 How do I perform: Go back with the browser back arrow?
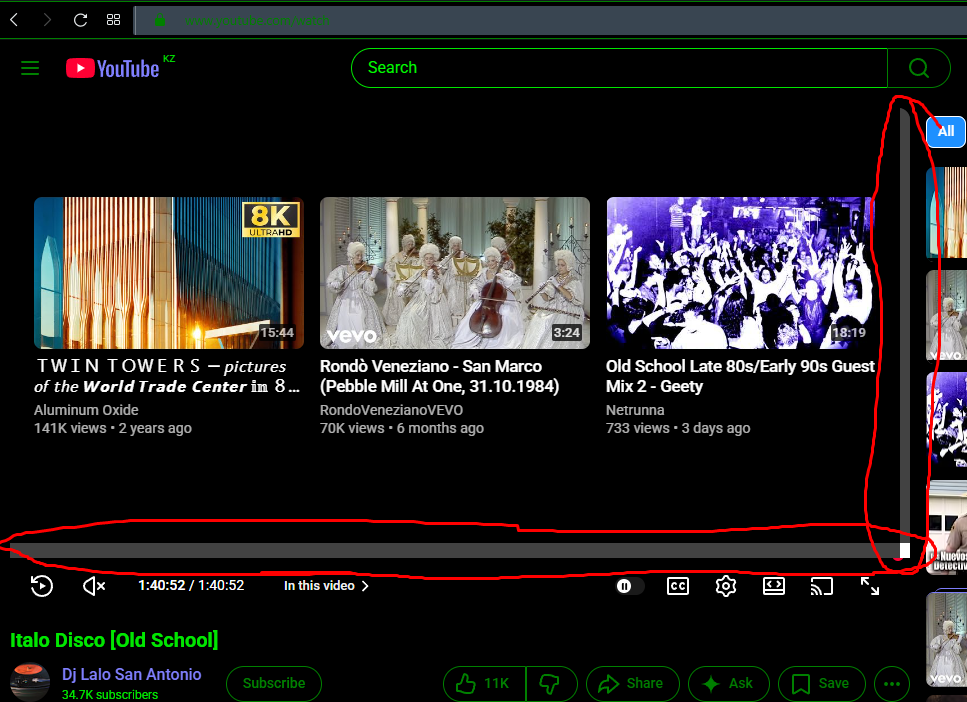click(x=14, y=20)
